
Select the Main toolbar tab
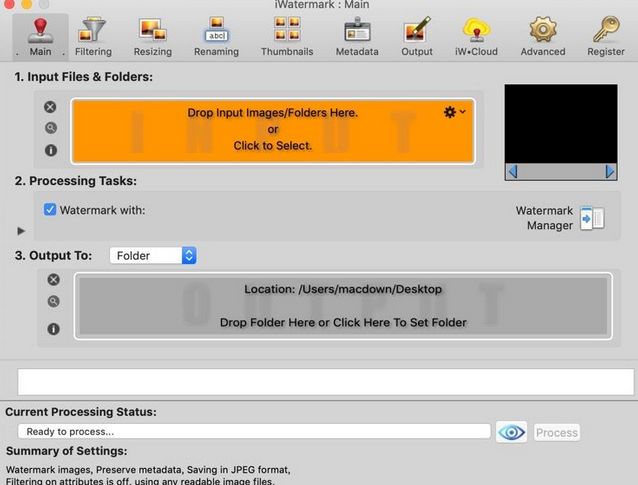coord(40,37)
